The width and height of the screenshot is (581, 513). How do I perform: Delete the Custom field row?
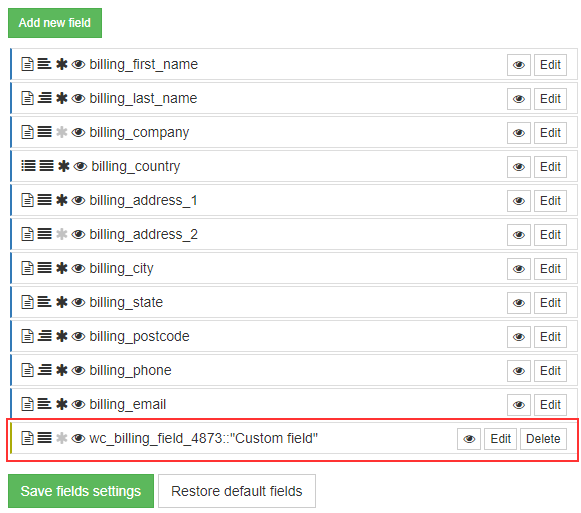tap(543, 439)
